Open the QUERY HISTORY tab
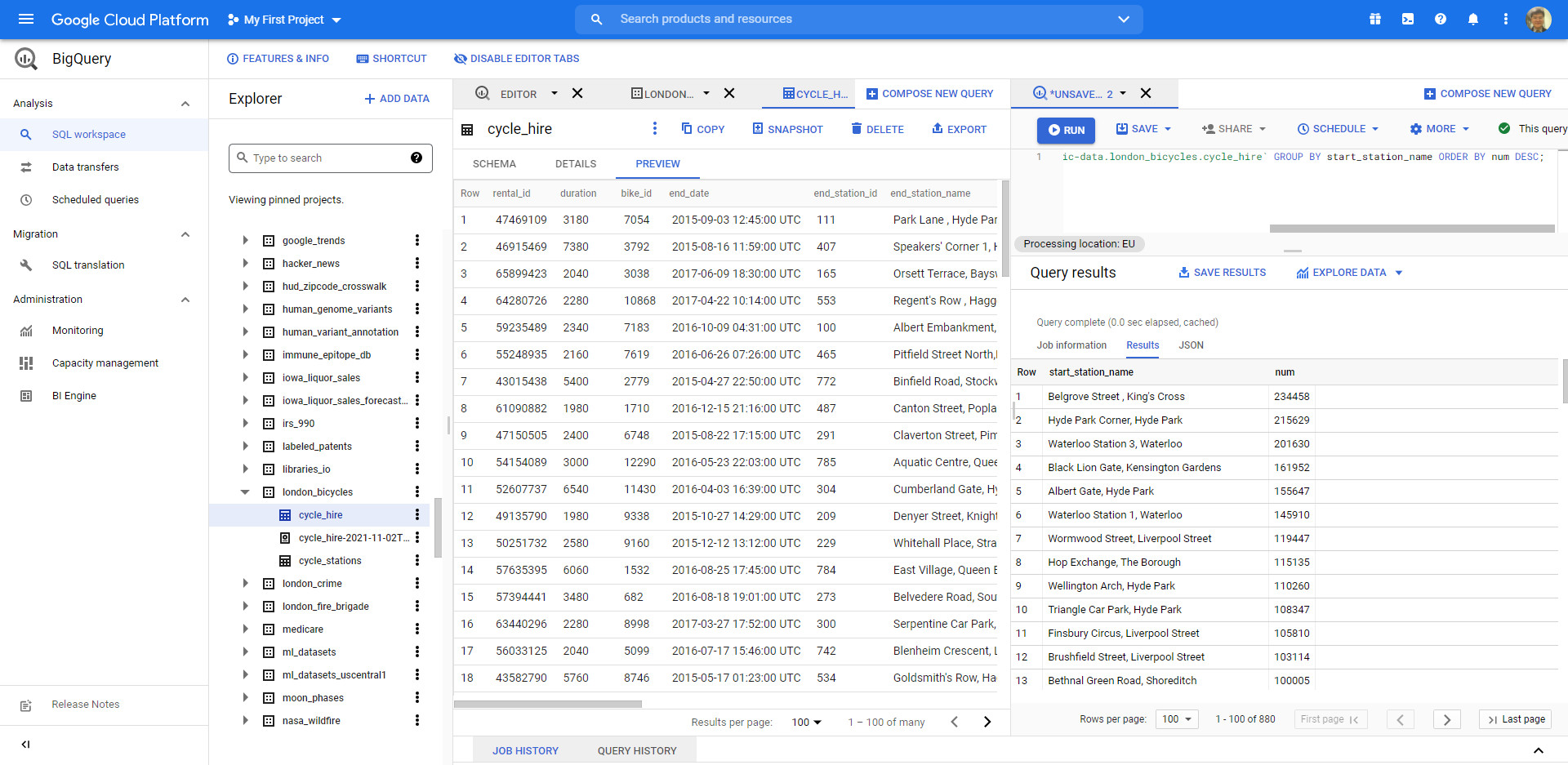This screenshot has width=1568, height=765. (x=637, y=751)
